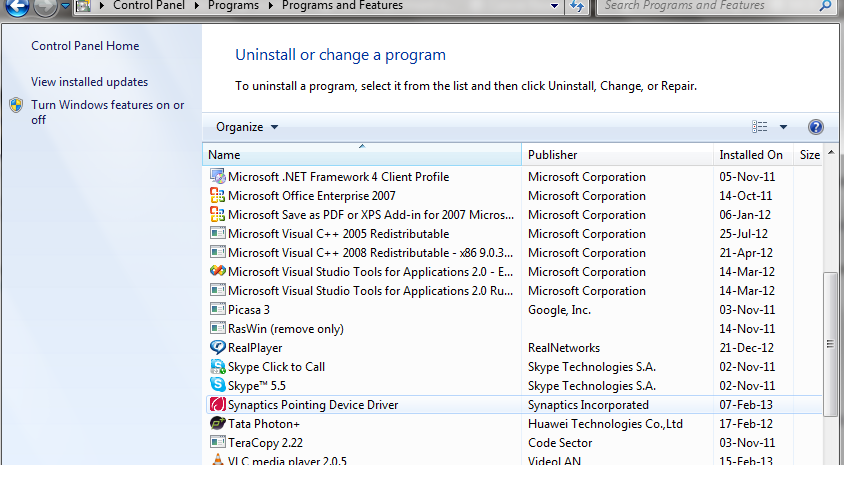The height and width of the screenshot is (497, 848).
Task: Open help with the blue question mark
Action: (x=815, y=127)
